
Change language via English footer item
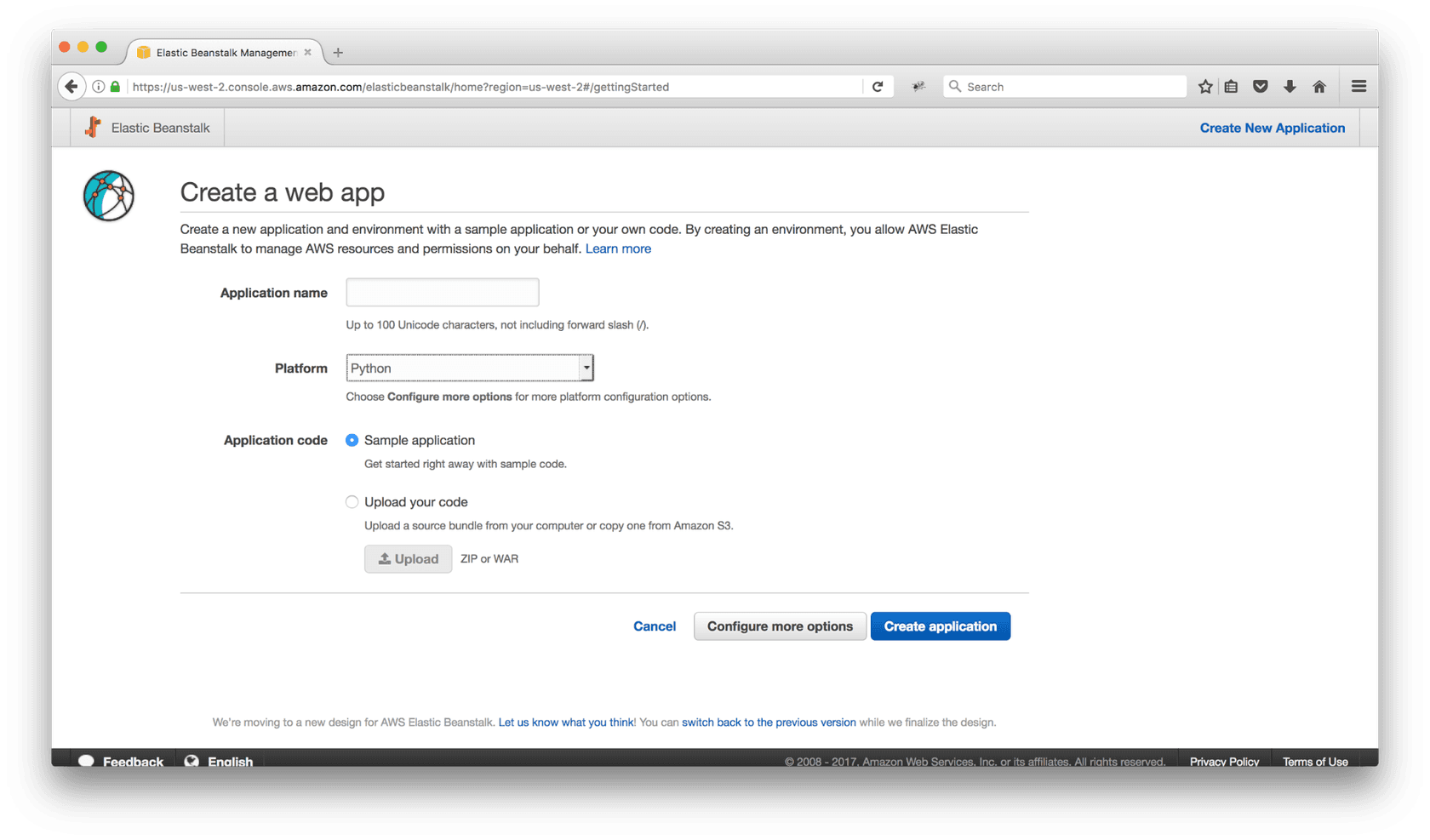219,761
